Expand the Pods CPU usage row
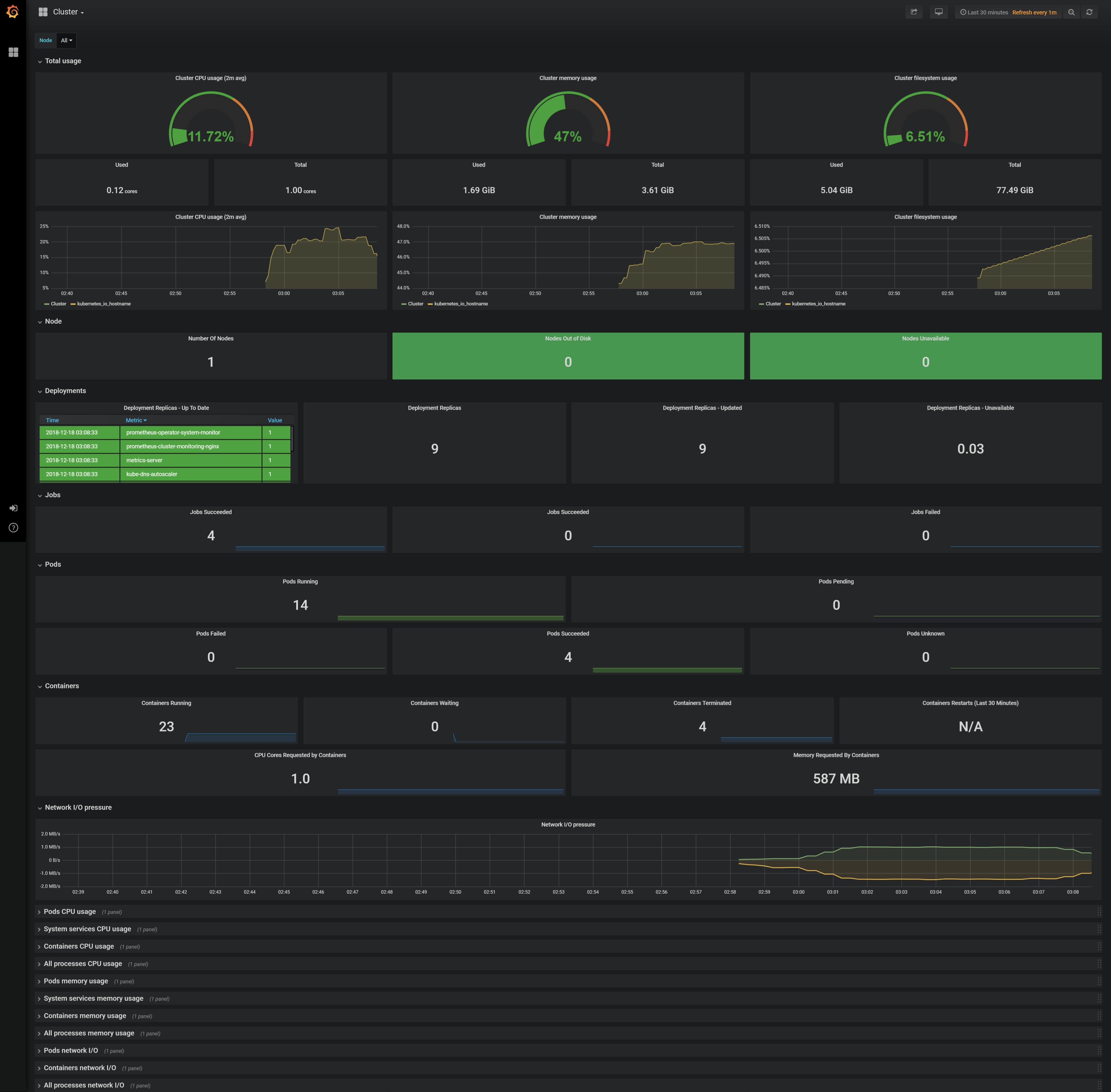1111x1092 pixels. point(69,911)
